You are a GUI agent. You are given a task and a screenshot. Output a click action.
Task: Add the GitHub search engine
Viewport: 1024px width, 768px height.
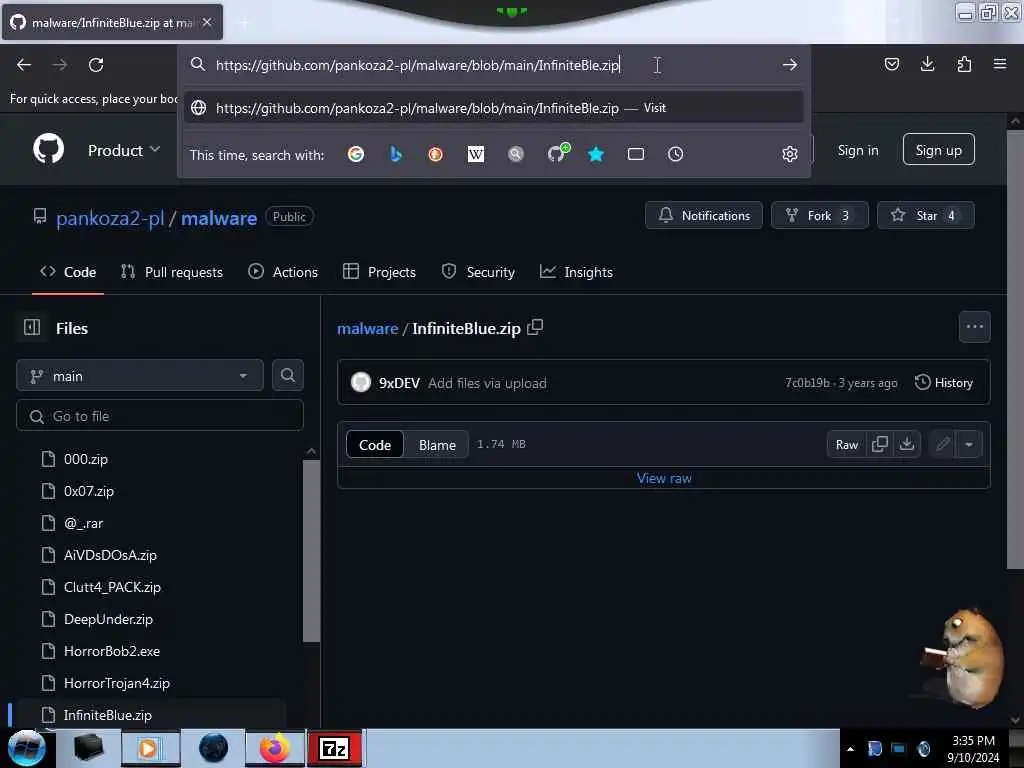557,153
